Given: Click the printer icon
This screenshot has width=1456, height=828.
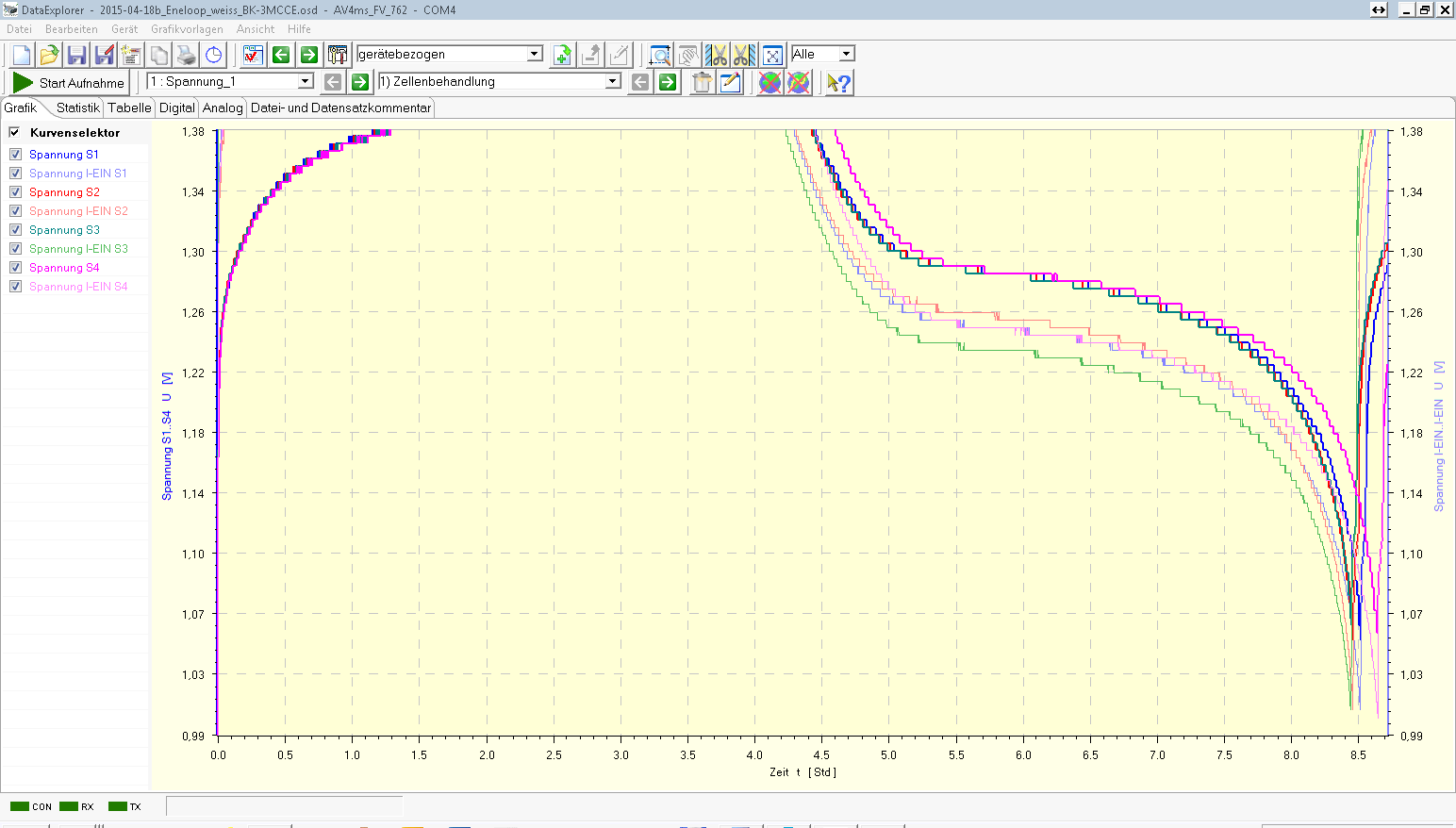Looking at the screenshot, I should coord(187,55).
